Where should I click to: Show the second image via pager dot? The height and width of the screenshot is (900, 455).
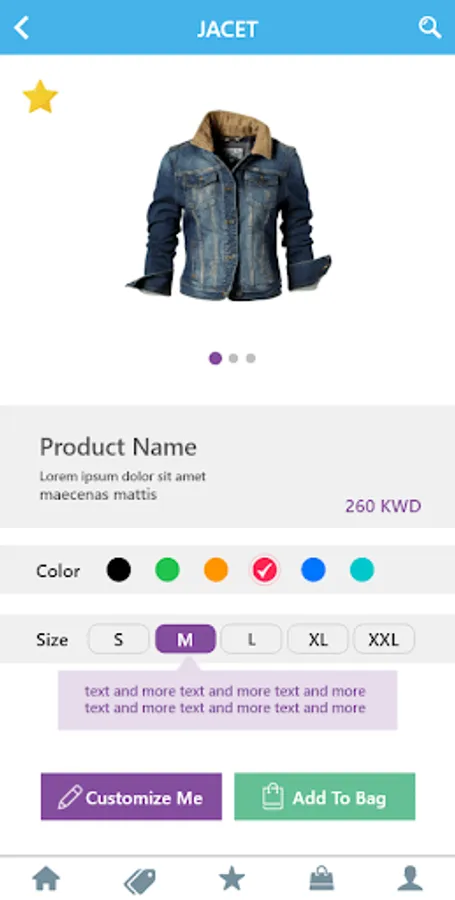[x=233, y=358]
